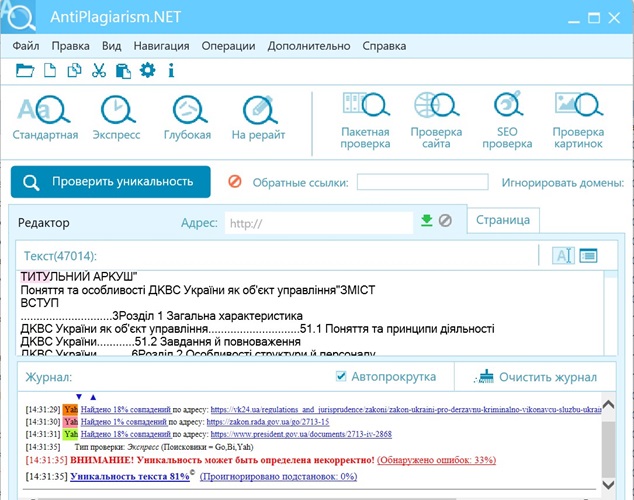Select the На рерайт check mode
The width and height of the screenshot is (634, 500).
point(258,118)
